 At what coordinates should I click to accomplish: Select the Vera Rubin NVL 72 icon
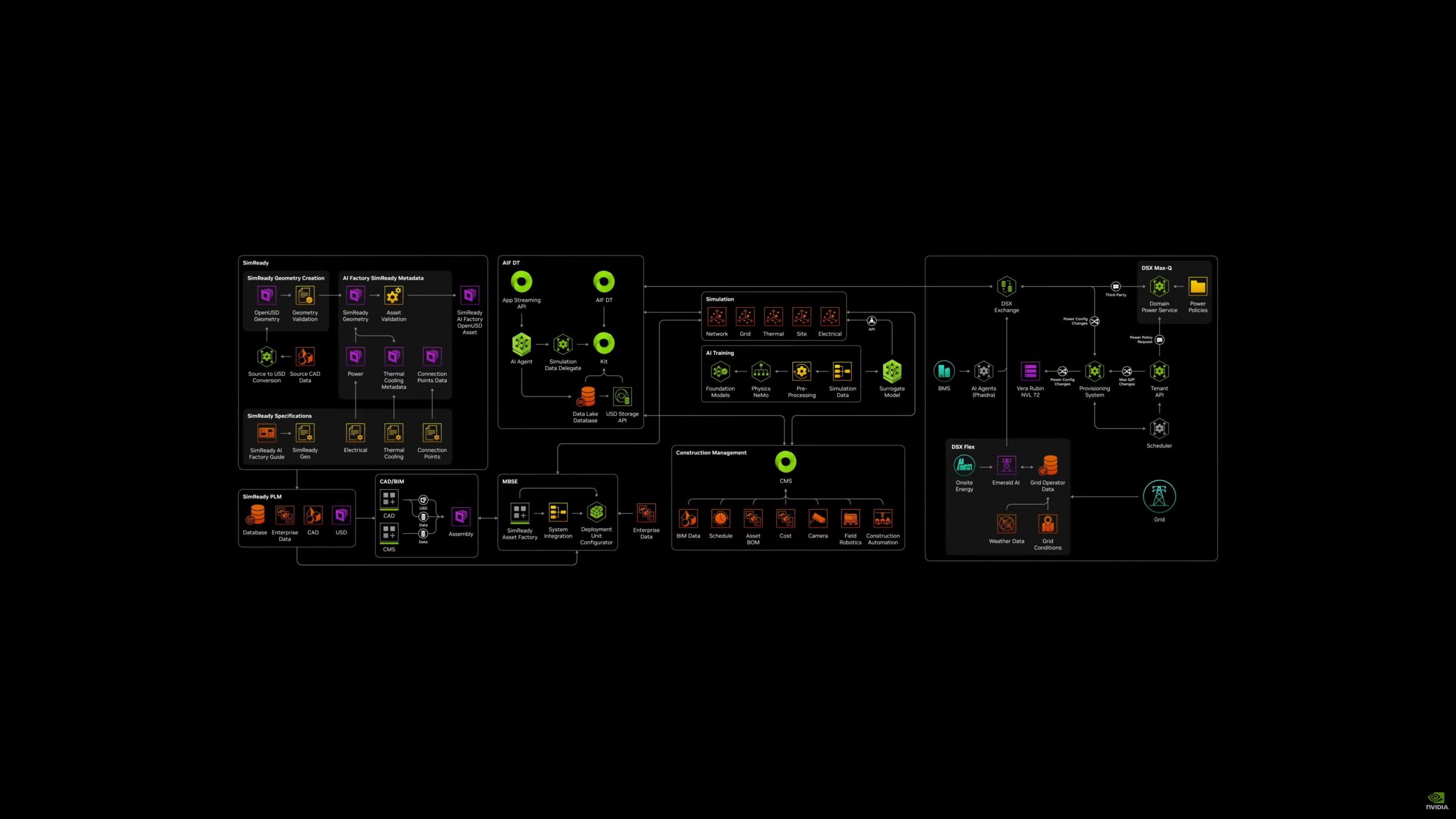[x=1030, y=371]
